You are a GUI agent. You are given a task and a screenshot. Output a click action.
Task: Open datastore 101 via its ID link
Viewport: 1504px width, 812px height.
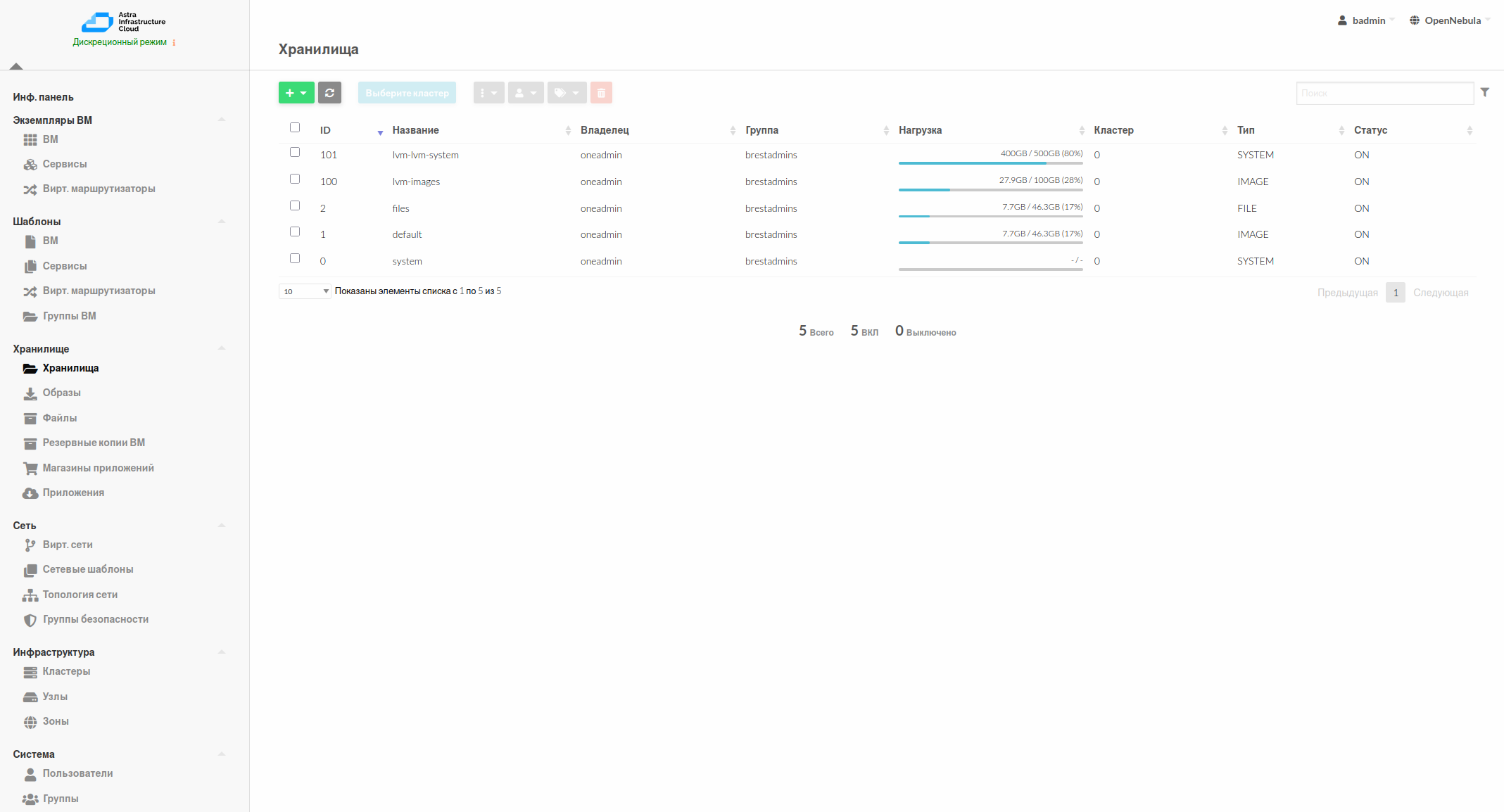(x=328, y=155)
